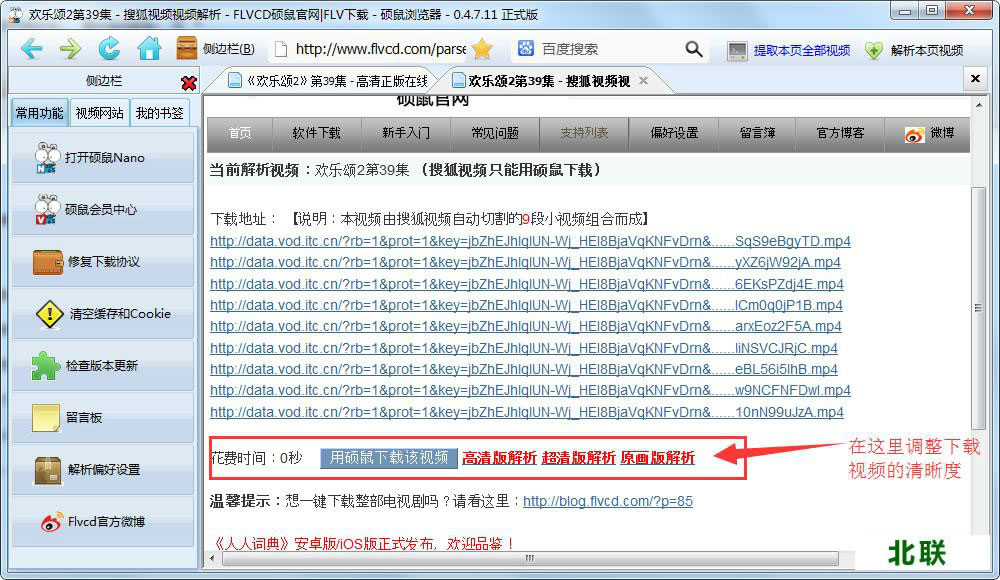
Task: Click 用硕鼠下载该视频 button
Action: pos(388,457)
